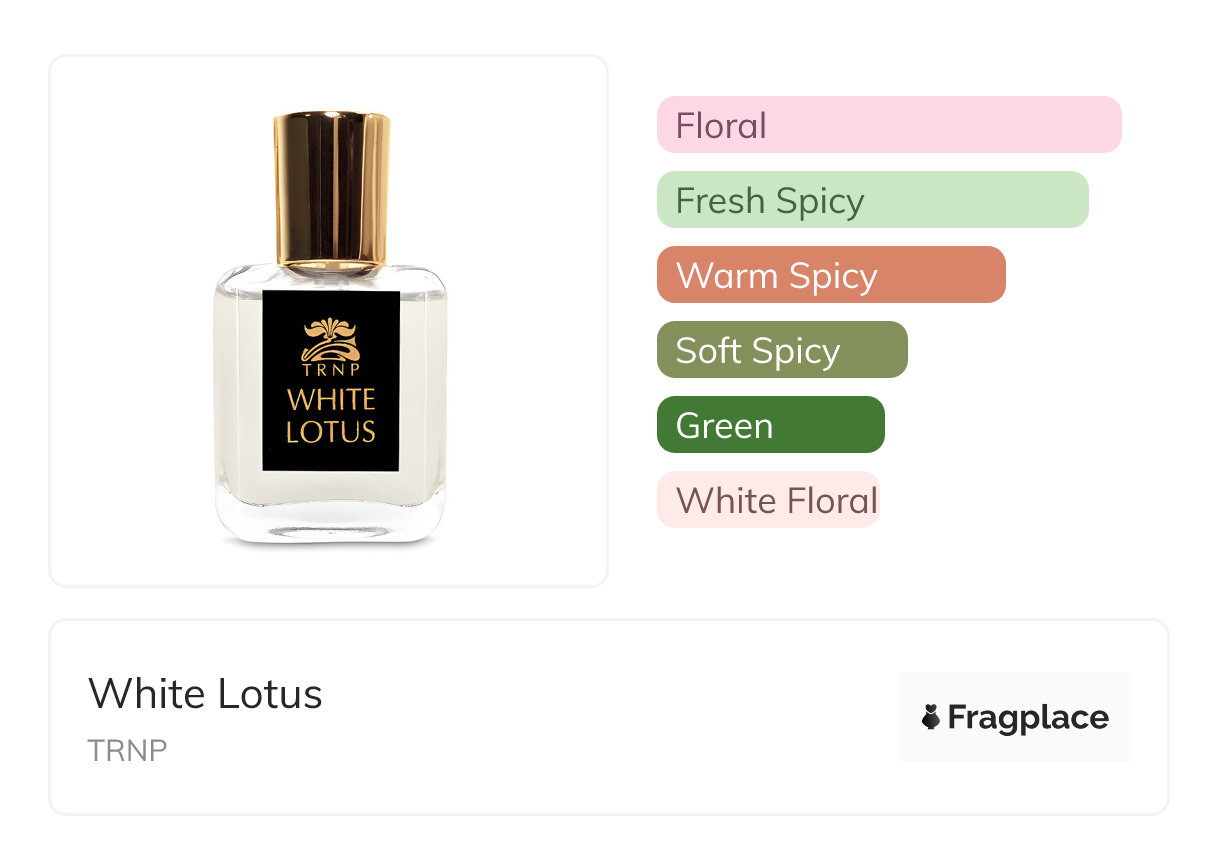Select the Floral accord bar

888,125
